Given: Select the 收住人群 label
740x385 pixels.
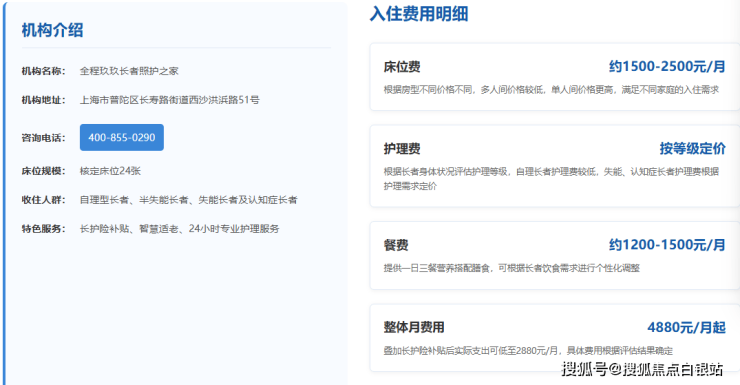Looking at the screenshot, I should tap(43, 200).
